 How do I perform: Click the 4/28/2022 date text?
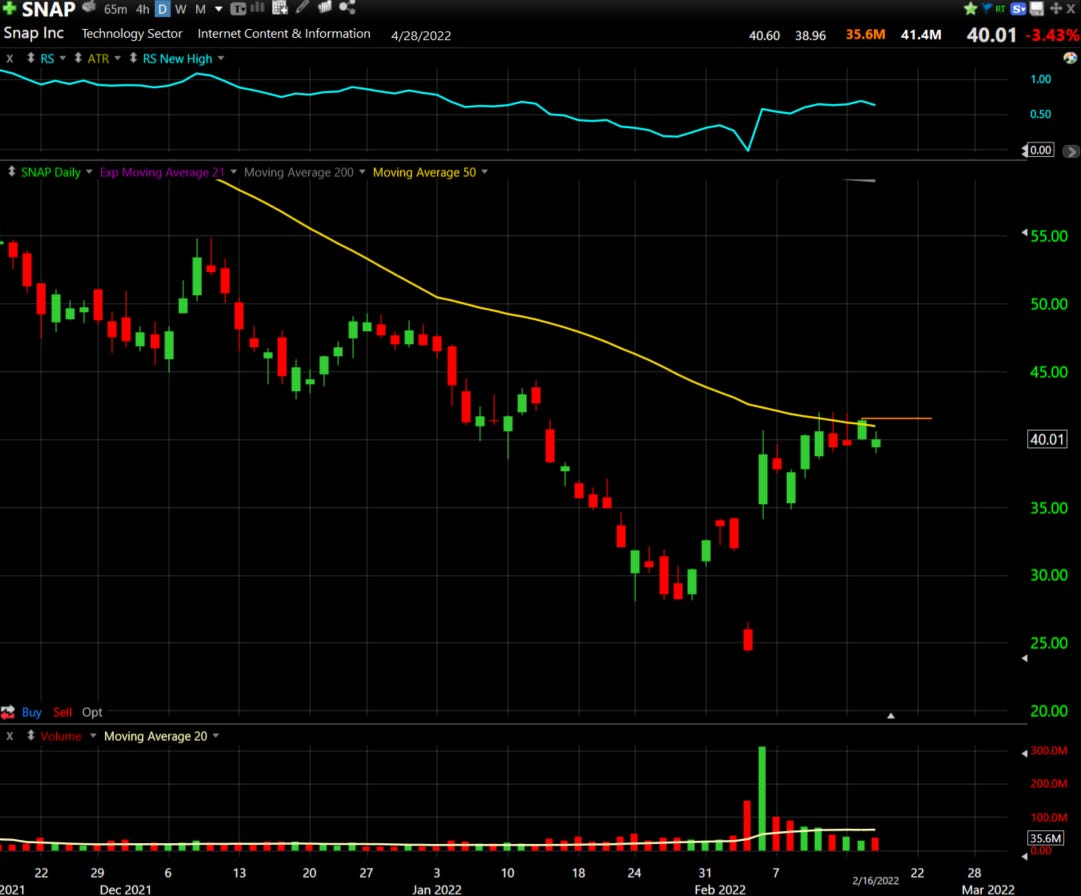click(x=421, y=35)
